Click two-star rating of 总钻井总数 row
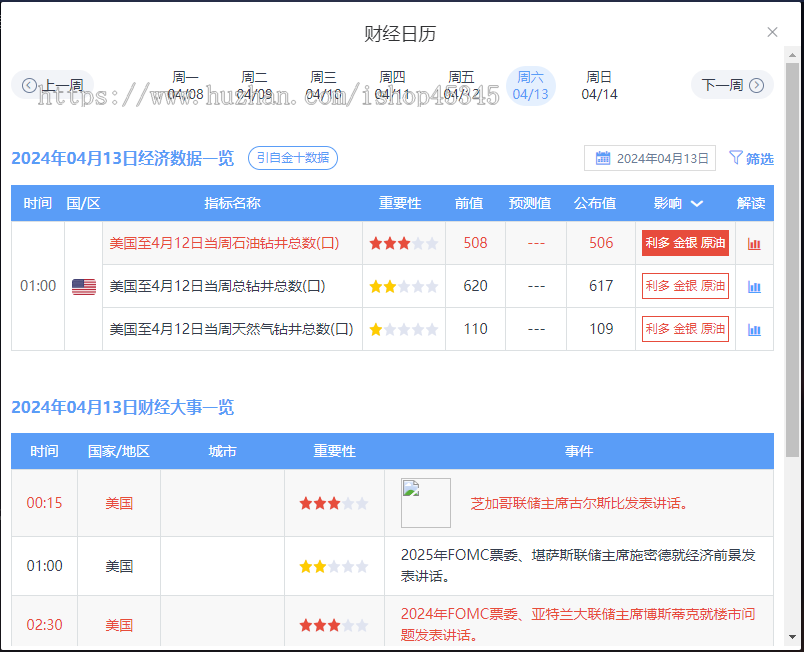 pos(404,287)
